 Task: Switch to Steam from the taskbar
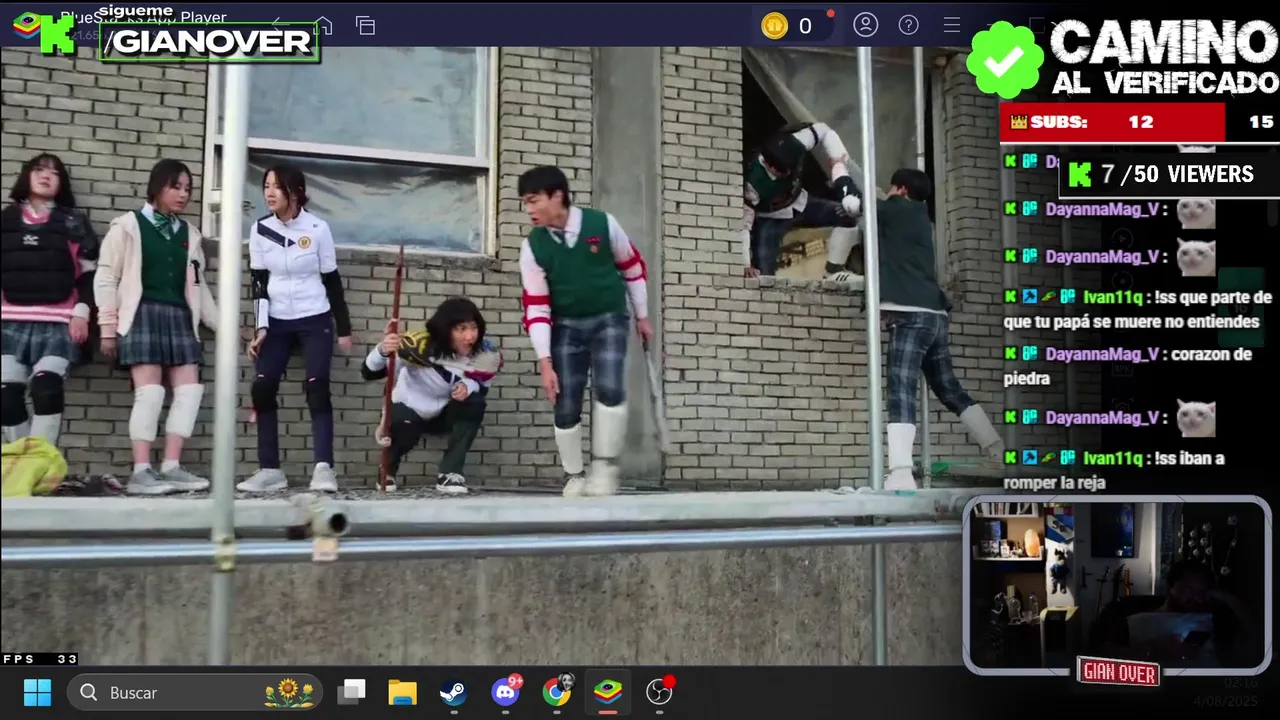tap(453, 692)
